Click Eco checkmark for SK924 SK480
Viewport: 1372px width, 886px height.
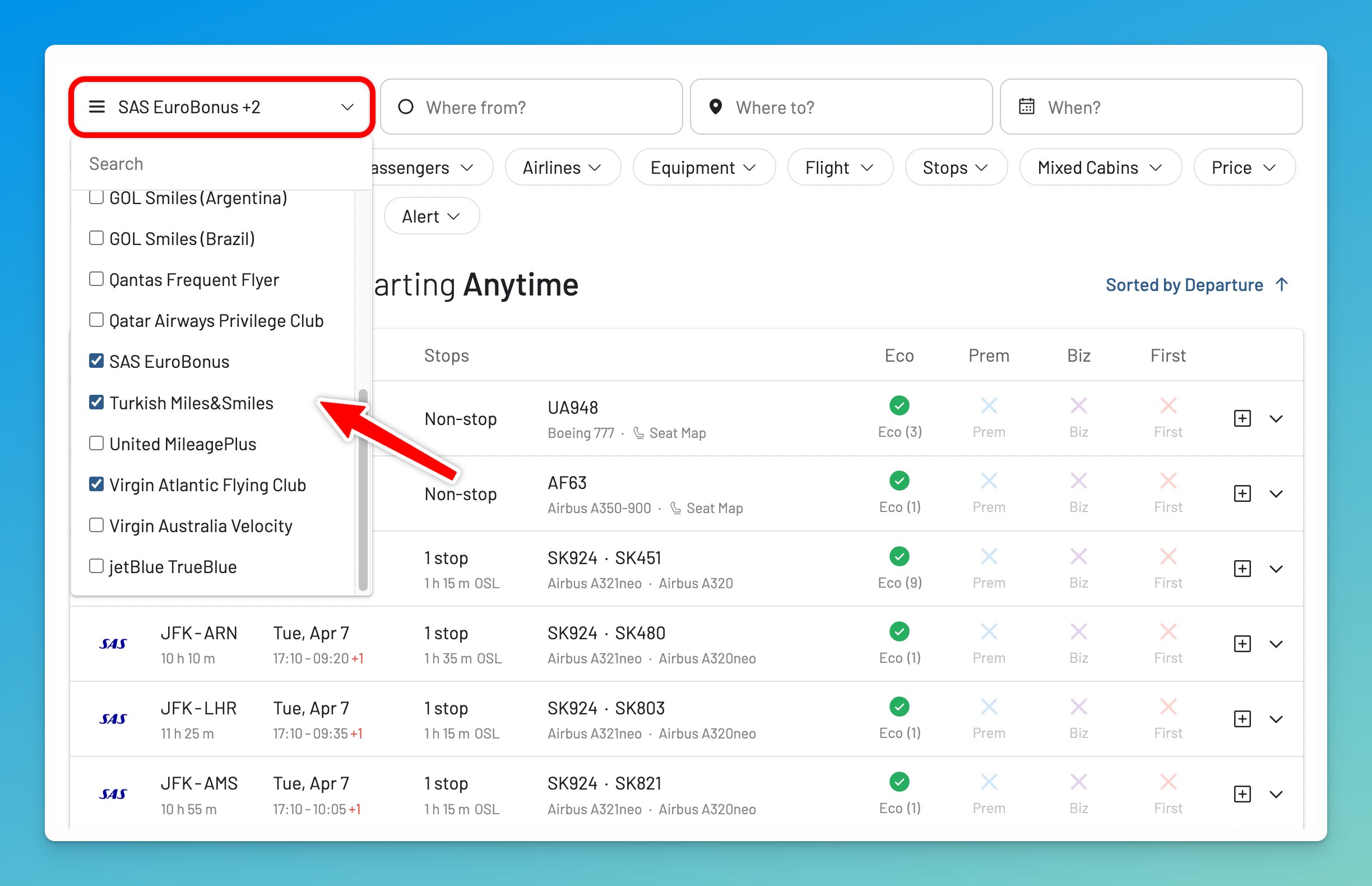(899, 632)
